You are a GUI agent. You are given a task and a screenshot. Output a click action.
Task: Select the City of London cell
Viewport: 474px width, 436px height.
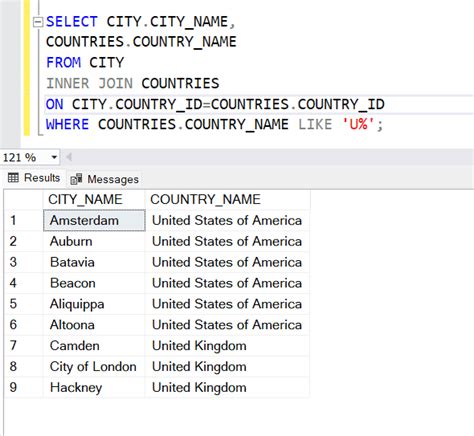tap(94, 367)
